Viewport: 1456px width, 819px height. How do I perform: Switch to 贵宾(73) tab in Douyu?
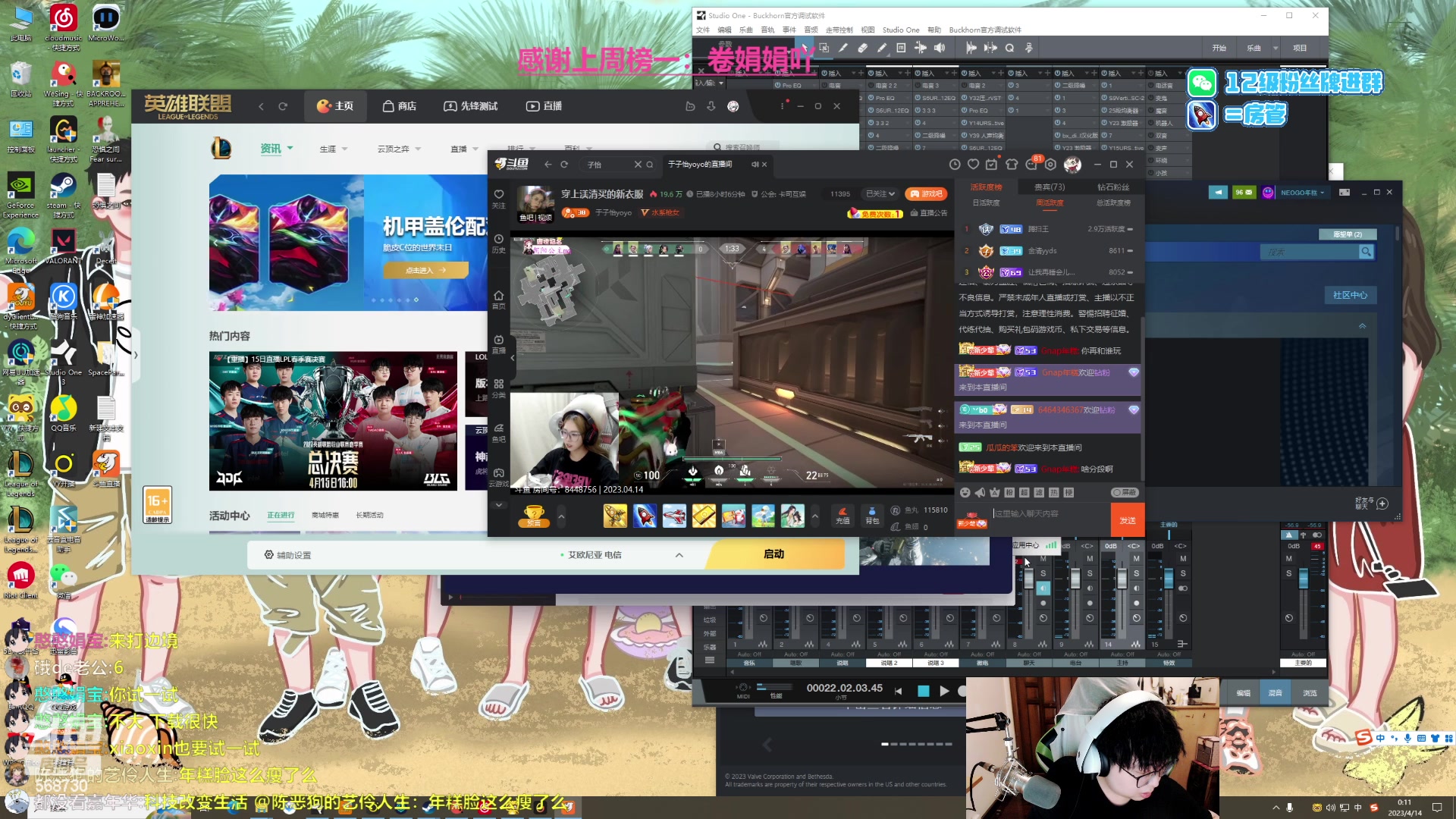click(1050, 187)
